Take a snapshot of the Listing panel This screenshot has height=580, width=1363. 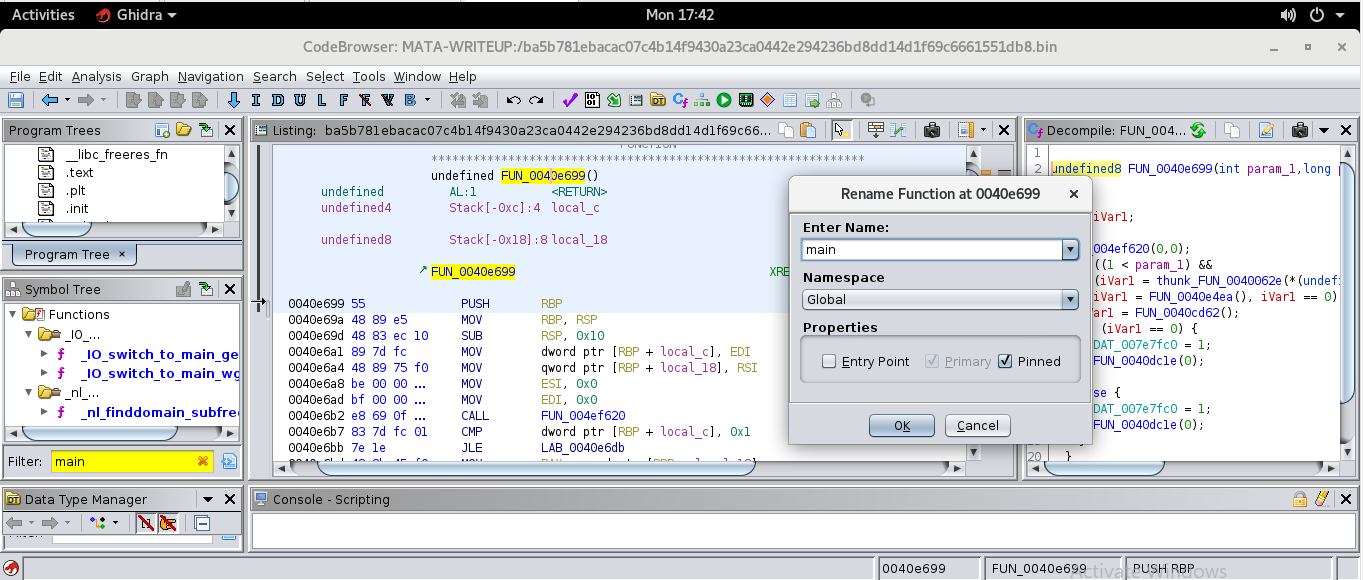click(x=932, y=130)
